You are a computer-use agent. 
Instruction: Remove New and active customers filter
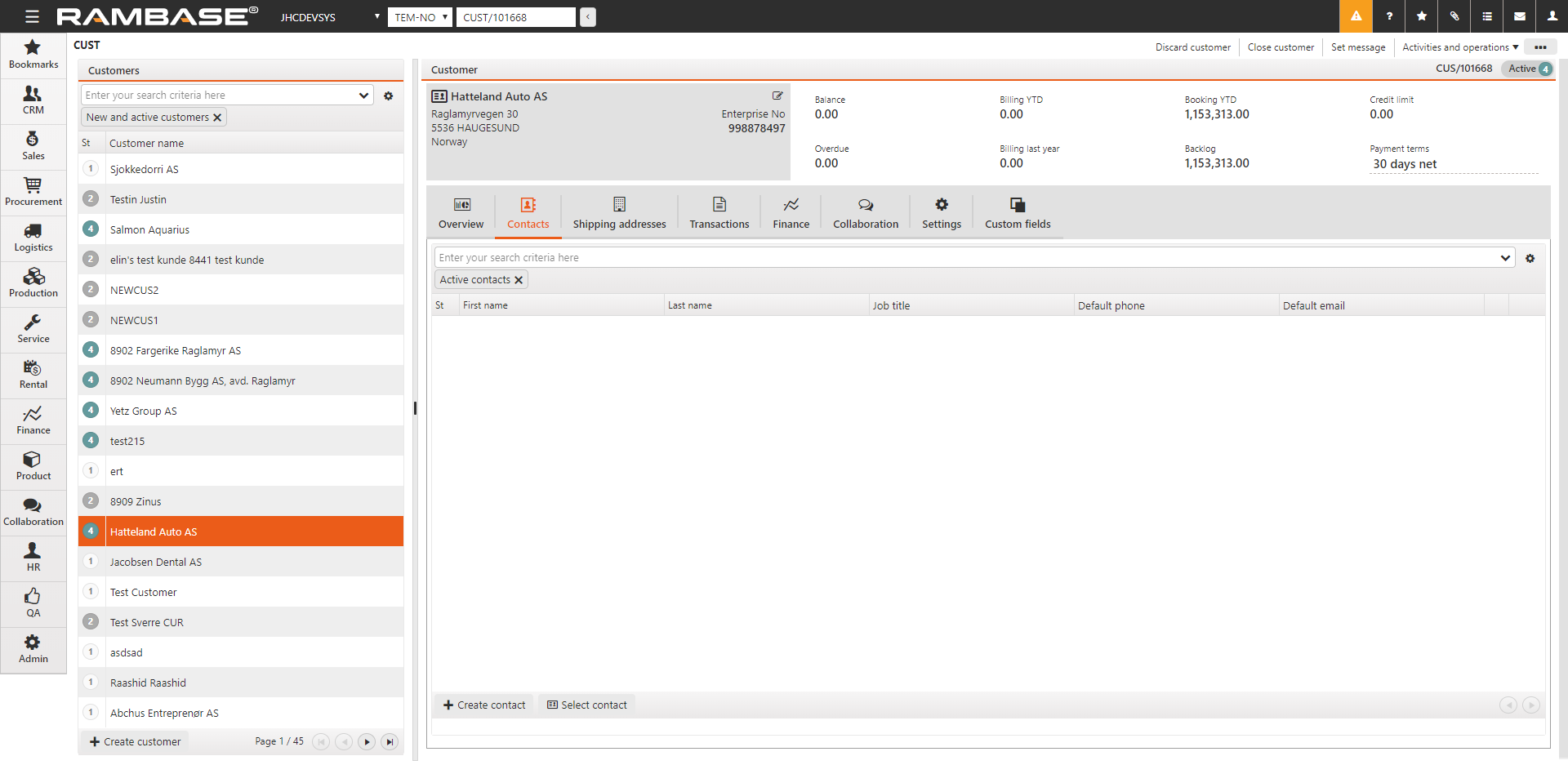[217, 118]
